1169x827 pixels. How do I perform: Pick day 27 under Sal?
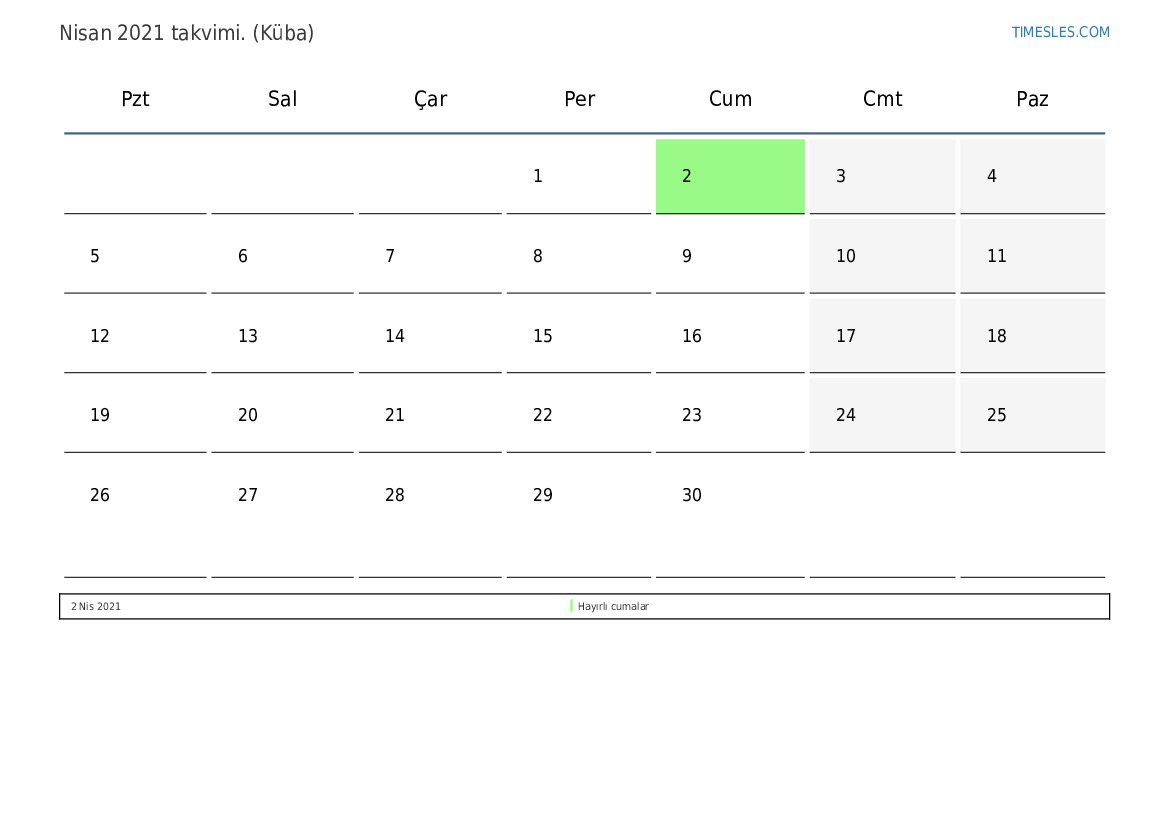click(282, 515)
